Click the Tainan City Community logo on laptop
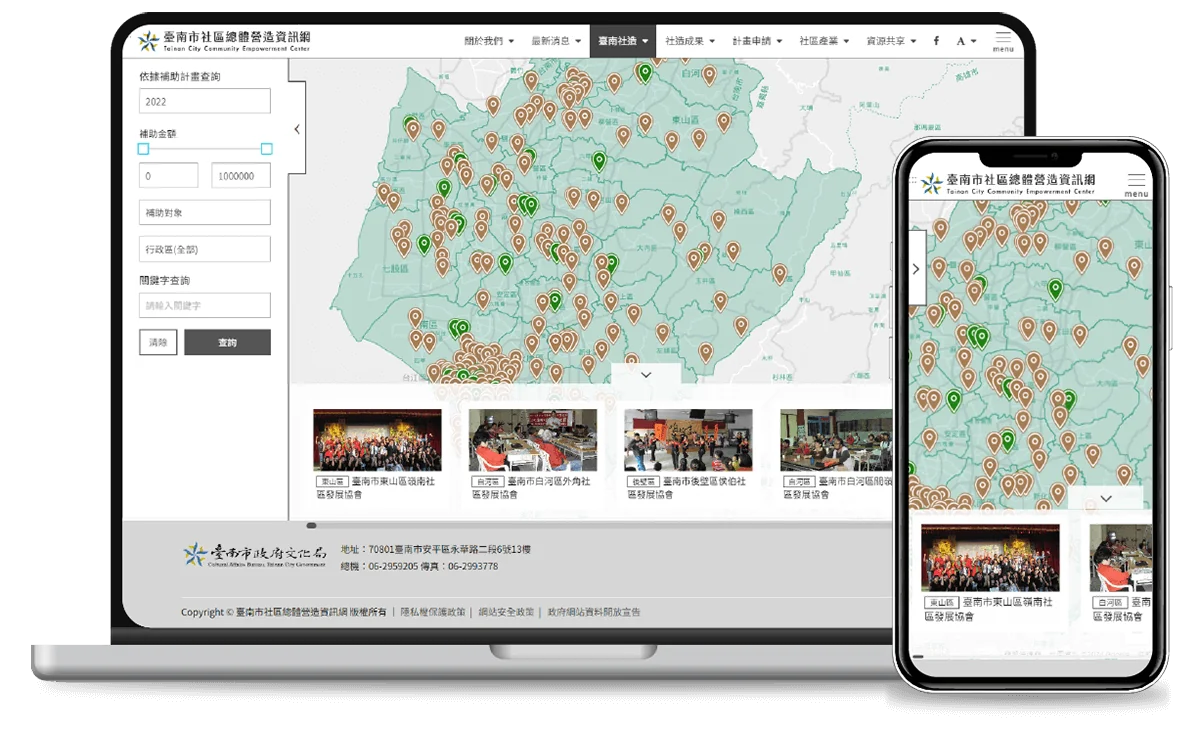 (x=224, y=41)
